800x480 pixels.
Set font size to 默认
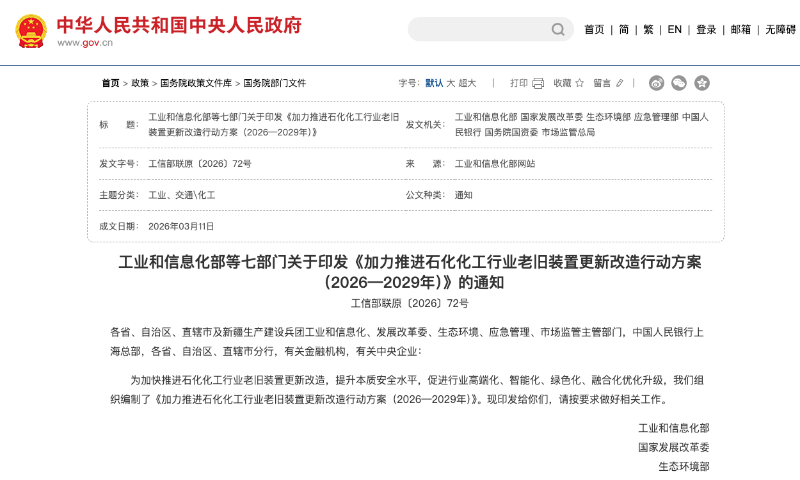click(x=434, y=83)
